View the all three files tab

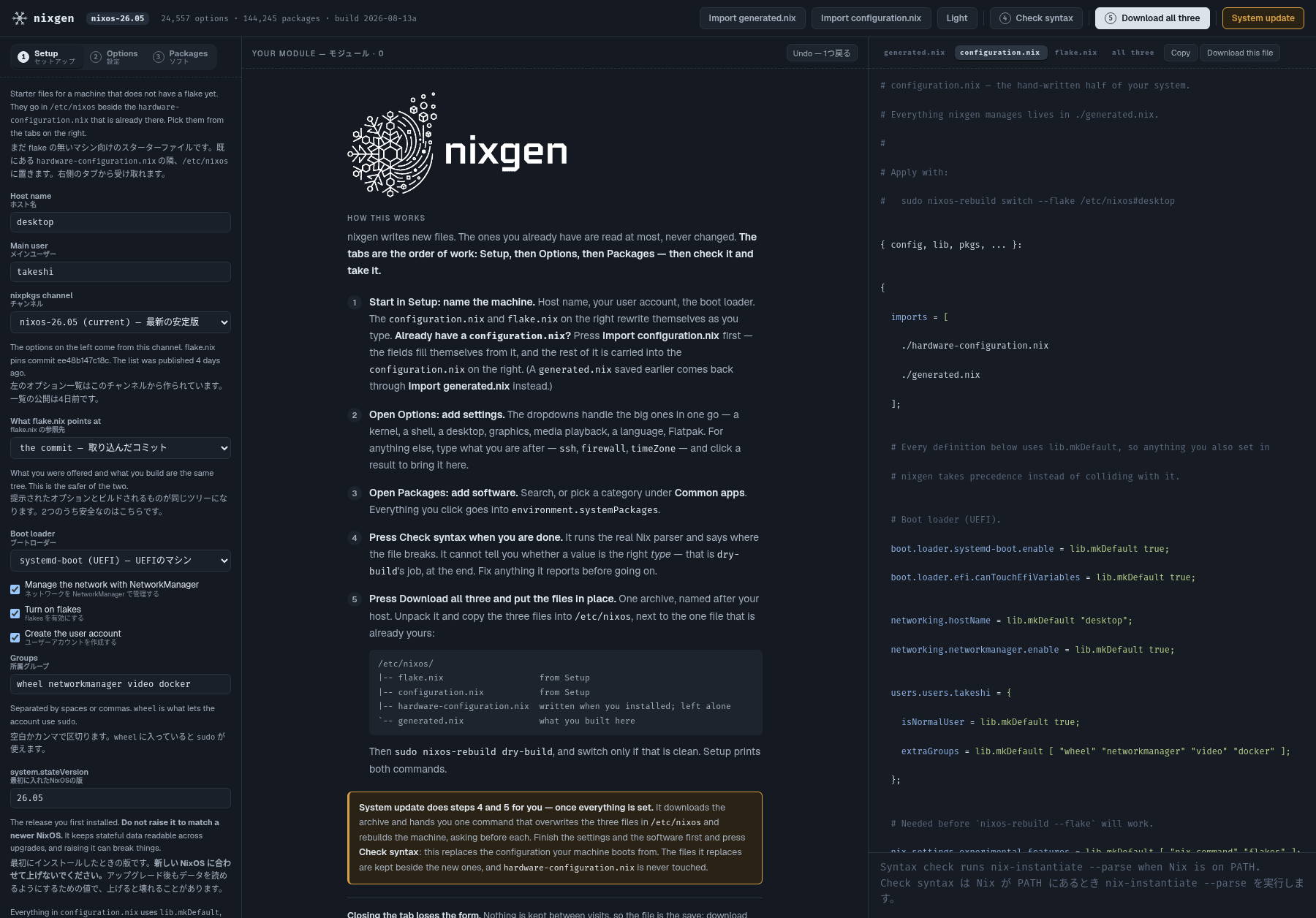(x=1132, y=53)
